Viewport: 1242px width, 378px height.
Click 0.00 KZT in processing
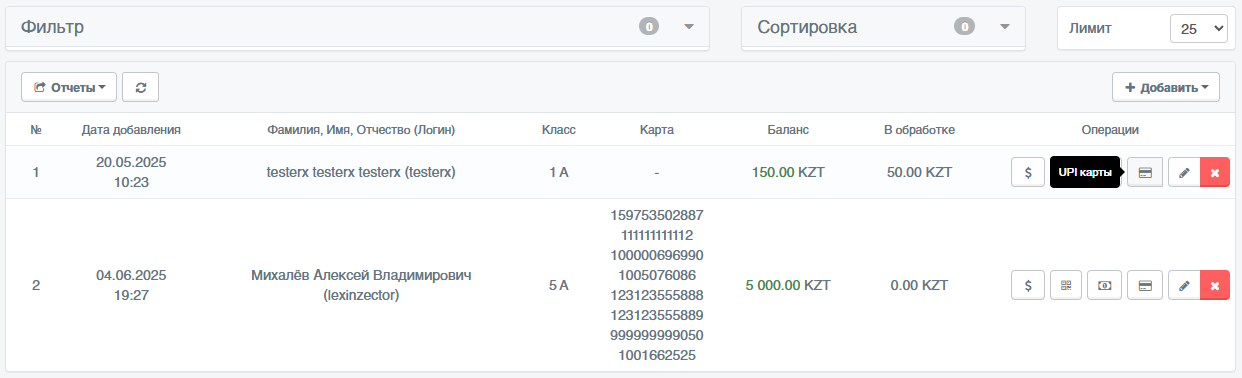coord(919,285)
